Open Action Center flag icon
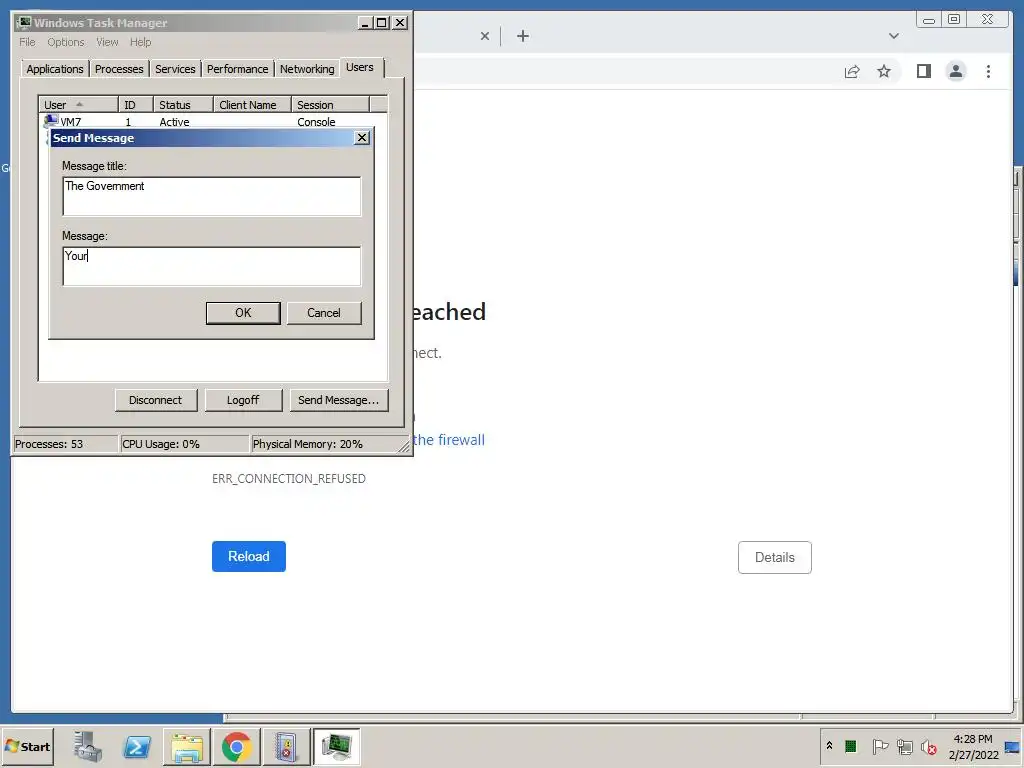This screenshot has height=768, width=1024. click(880, 746)
